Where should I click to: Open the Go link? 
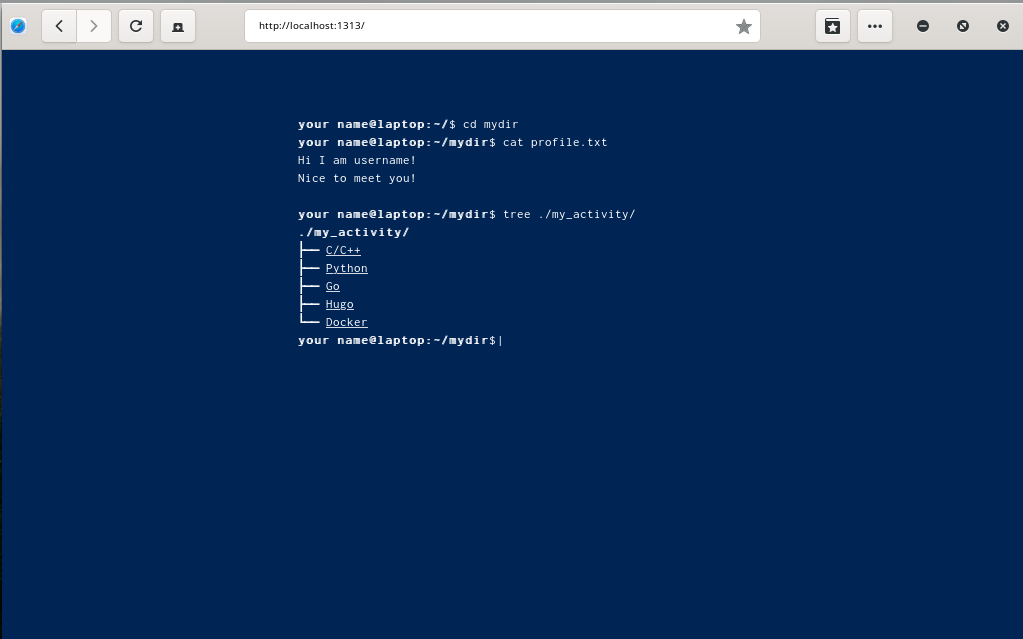[332, 286]
